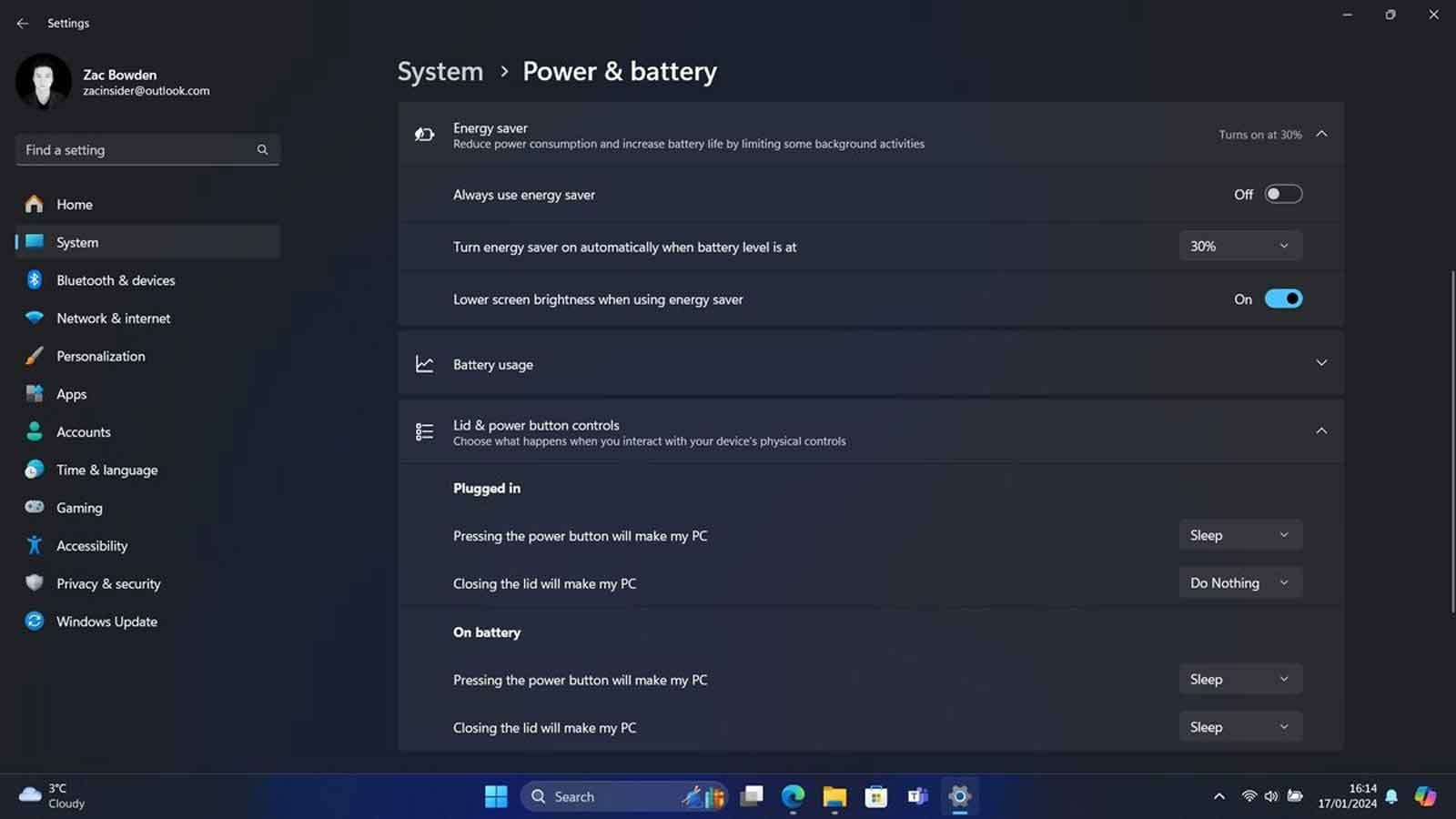Open Bluetooth & devices settings
The height and width of the screenshot is (819, 1456).
(115, 280)
